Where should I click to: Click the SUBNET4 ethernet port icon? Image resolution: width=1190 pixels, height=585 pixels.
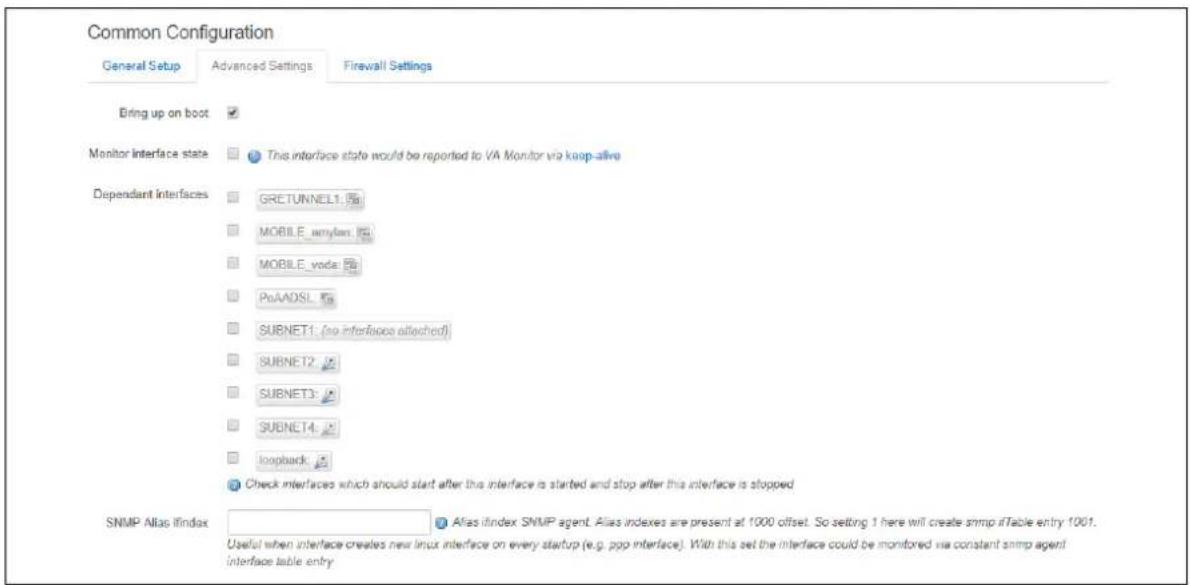pyautogui.click(x=328, y=429)
